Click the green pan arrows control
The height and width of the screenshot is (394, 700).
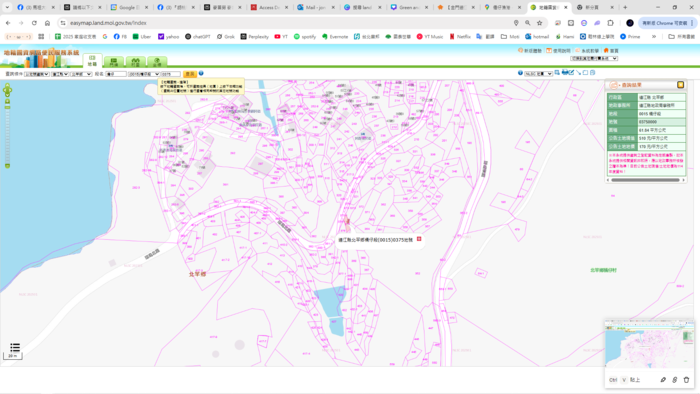click(7, 91)
